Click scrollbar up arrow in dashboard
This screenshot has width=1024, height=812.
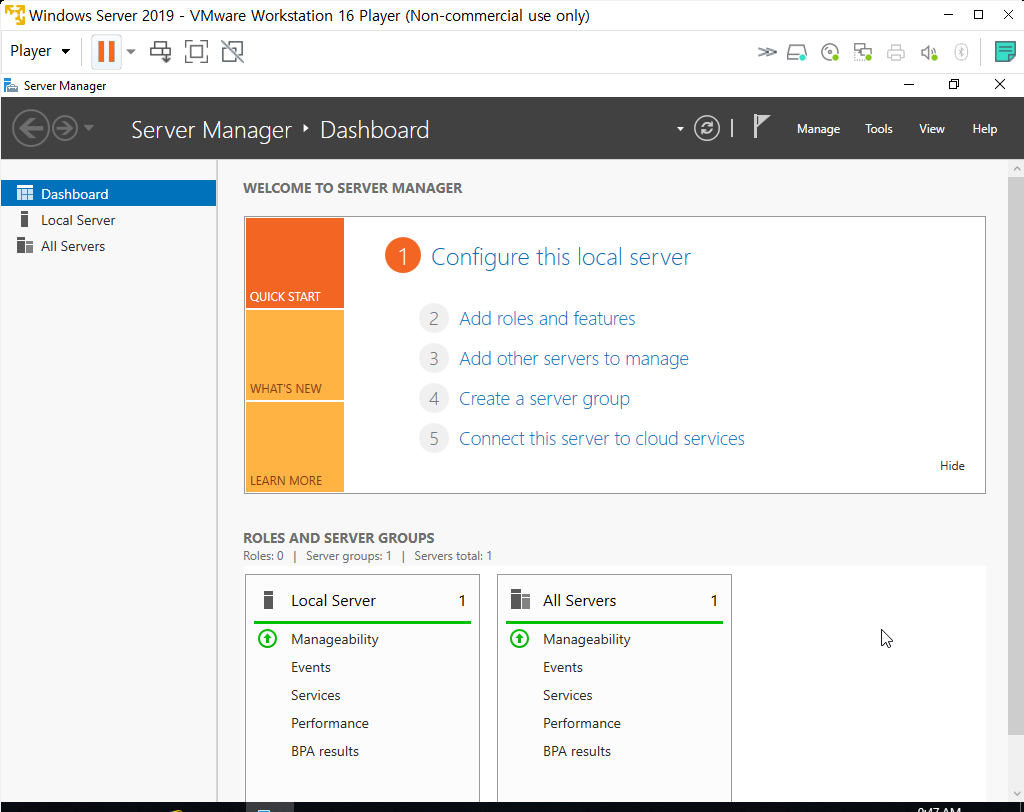click(1016, 169)
